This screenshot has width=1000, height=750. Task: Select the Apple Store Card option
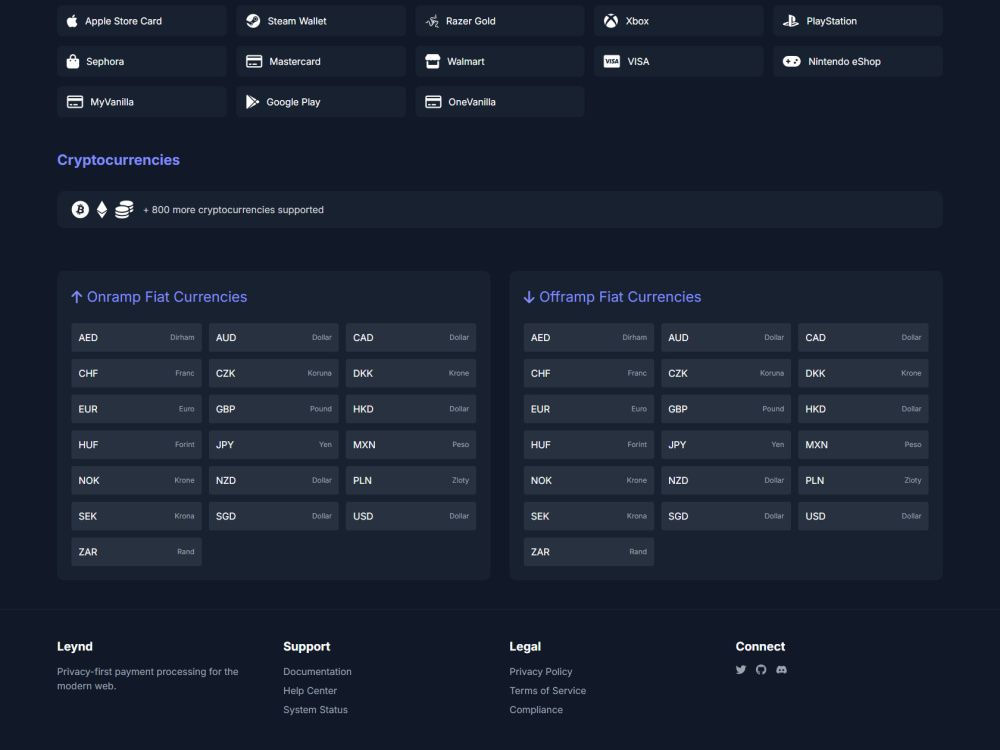142,21
